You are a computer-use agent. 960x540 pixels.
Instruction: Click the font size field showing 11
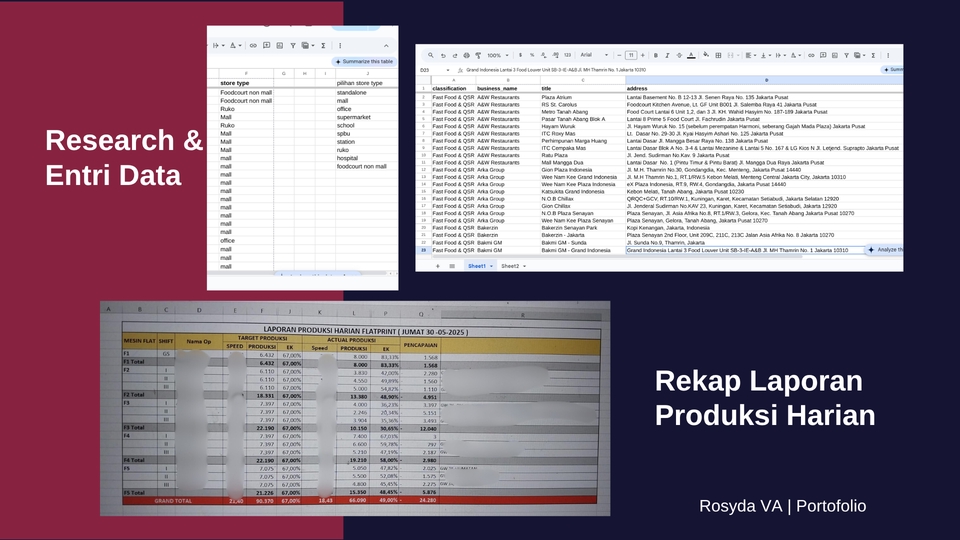coord(631,55)
